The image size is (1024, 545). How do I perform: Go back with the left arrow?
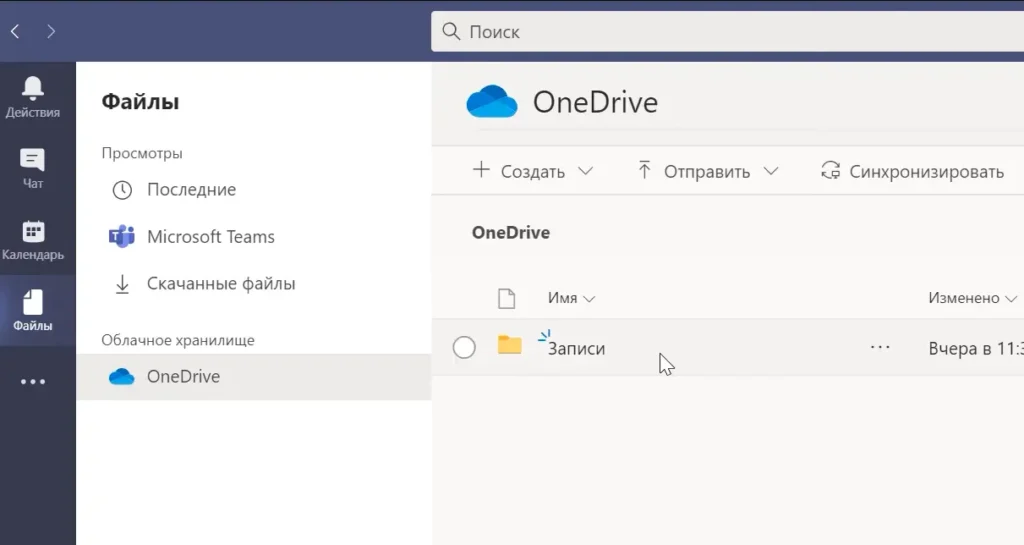(15, 31)
